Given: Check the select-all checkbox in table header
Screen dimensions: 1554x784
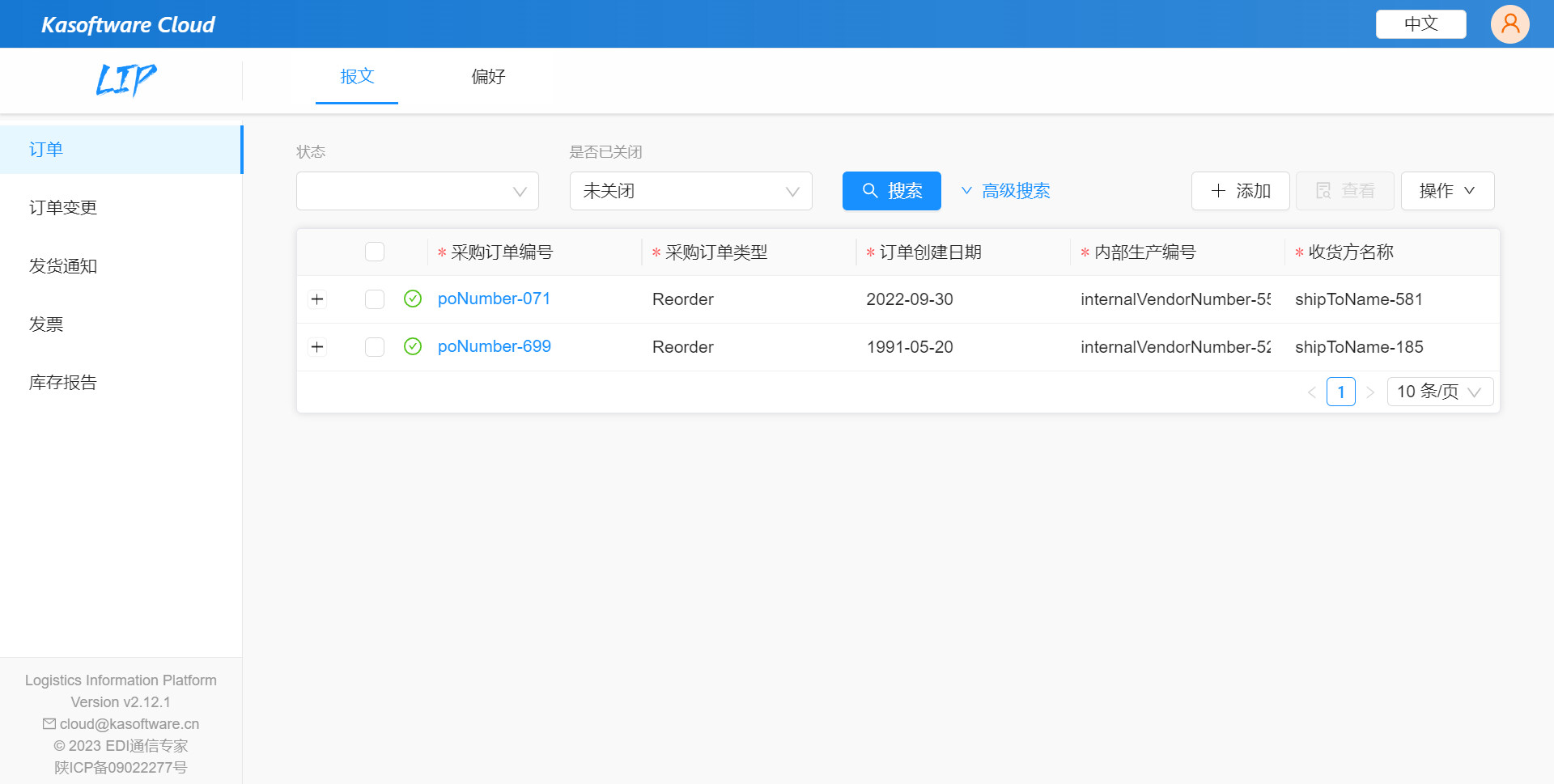Looking at the screenshot, I should coord(374,252).
